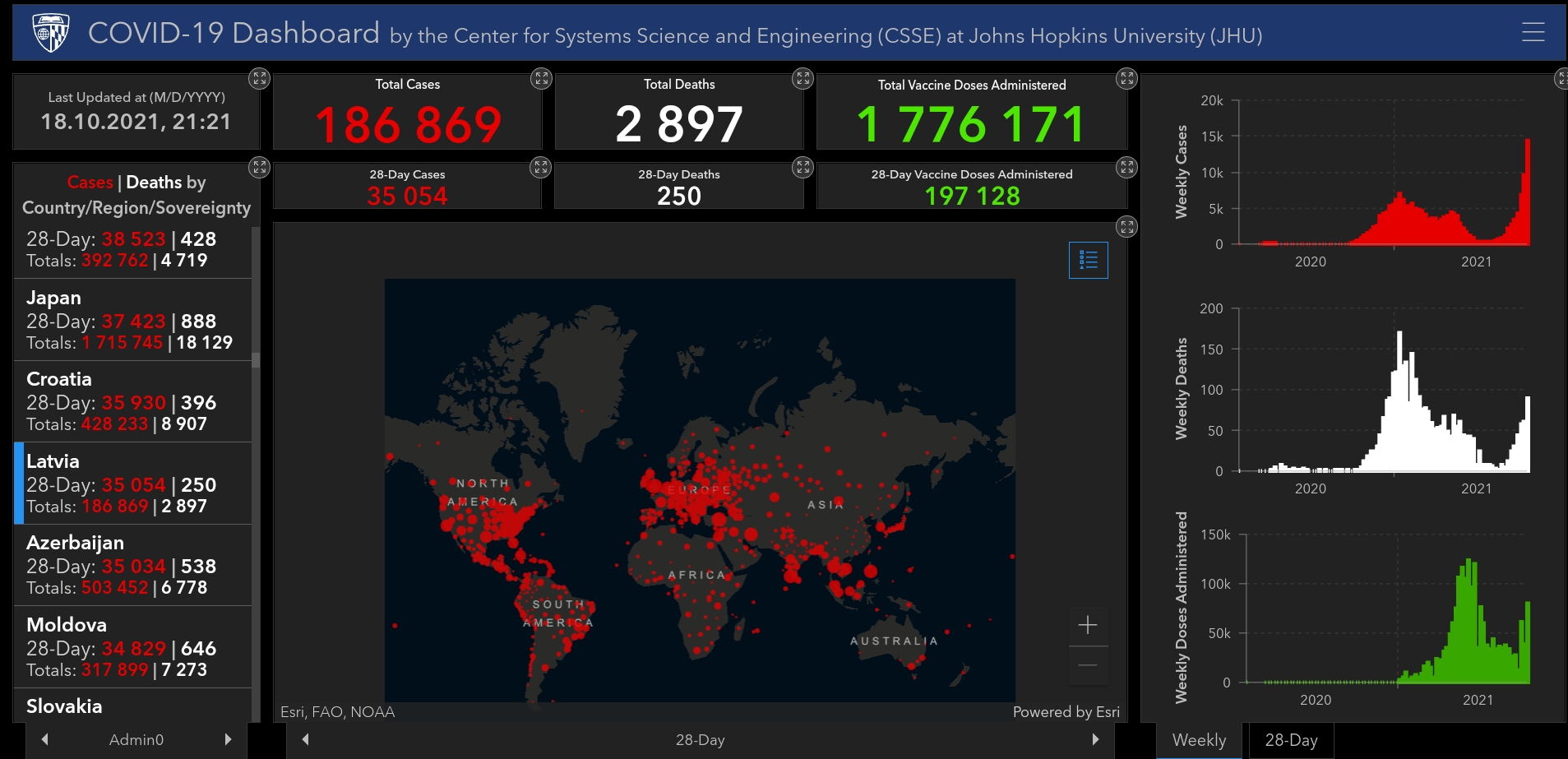Click the 28-Day Deaths value 250
The width and height of the screenshot is (1568, 759).
pos(679,196)
